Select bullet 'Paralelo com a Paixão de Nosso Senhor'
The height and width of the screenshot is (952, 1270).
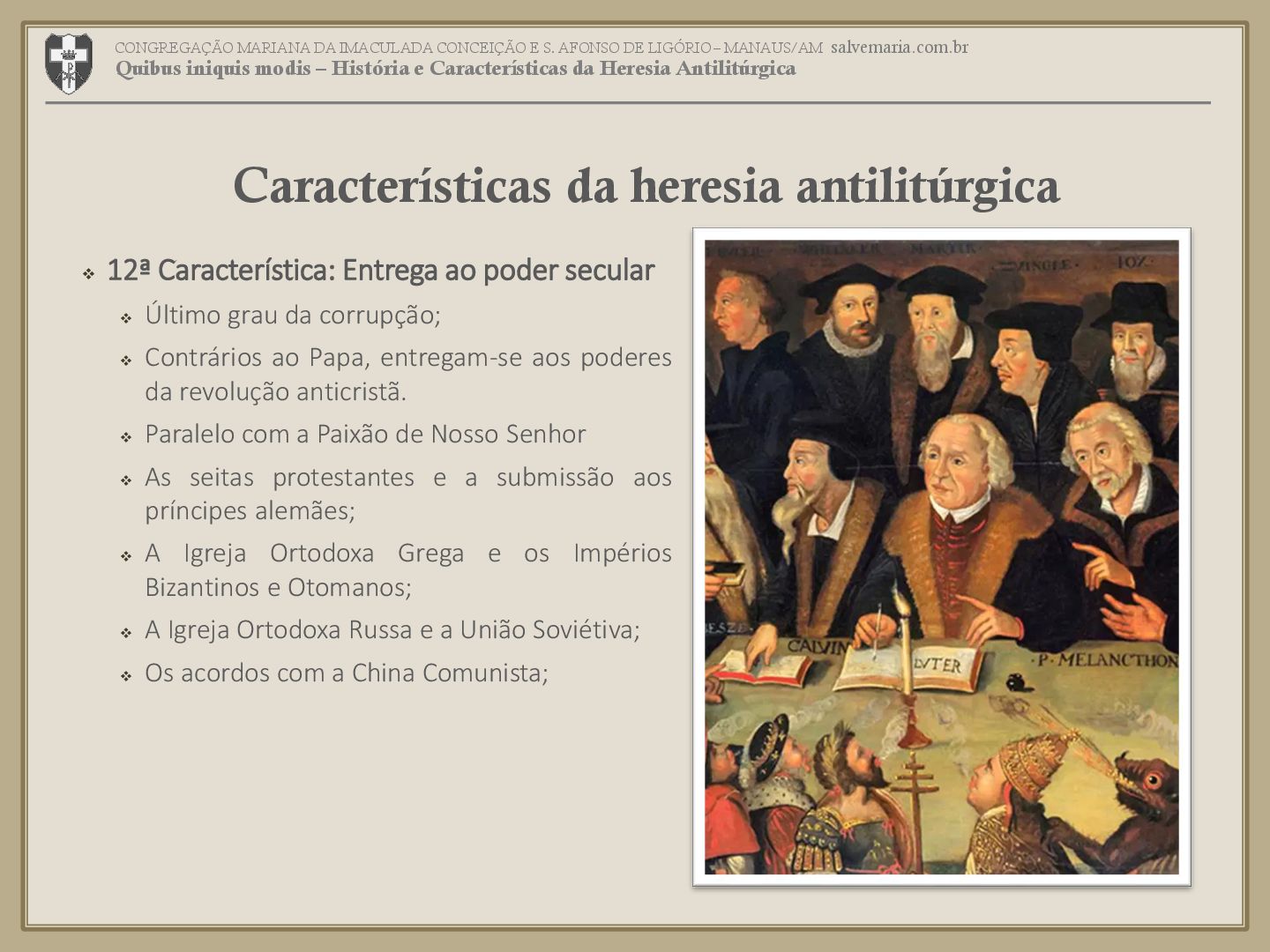point(365,434)
